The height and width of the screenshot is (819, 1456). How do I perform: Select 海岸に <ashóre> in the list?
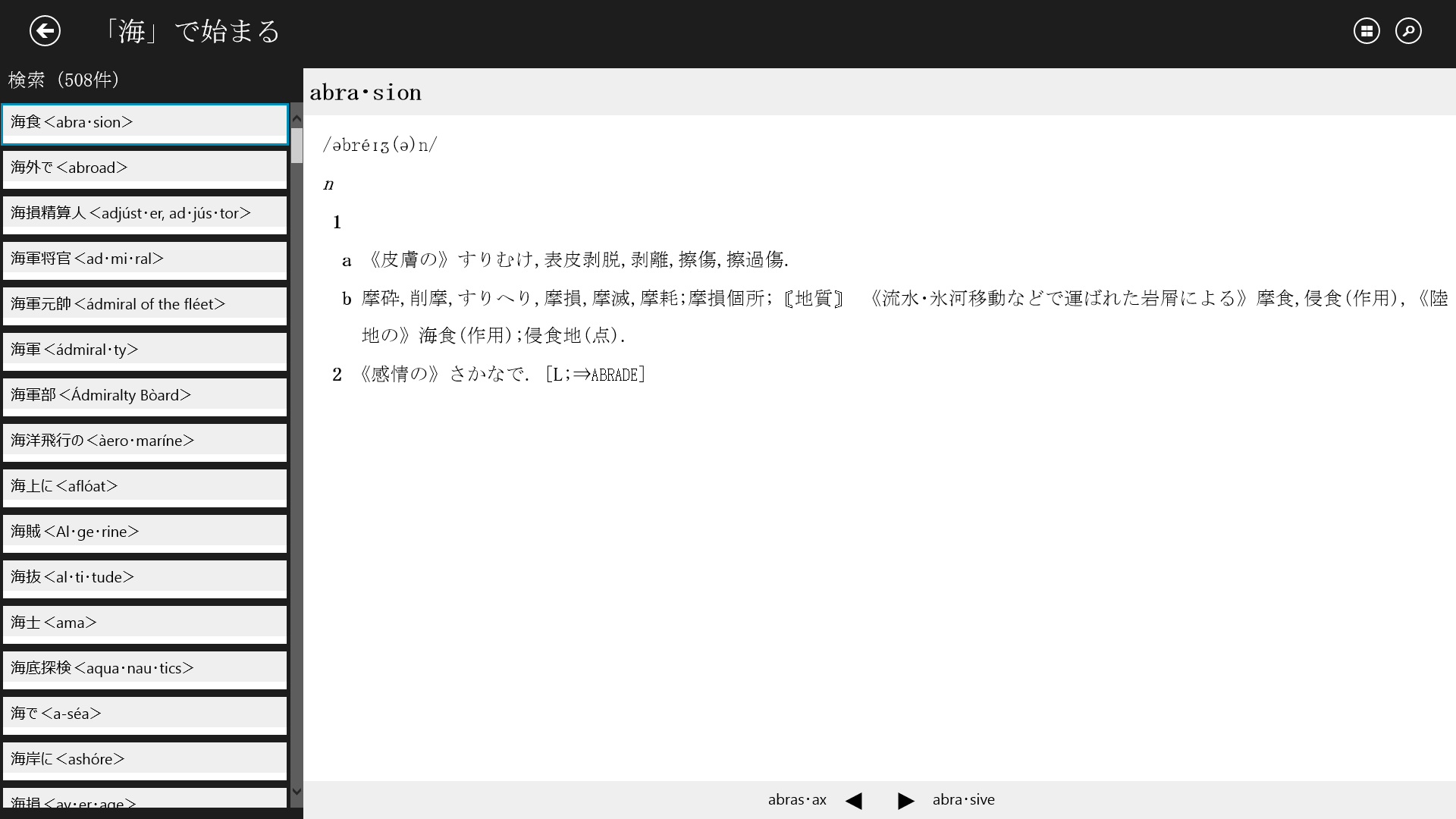click(x=145, y=760)
